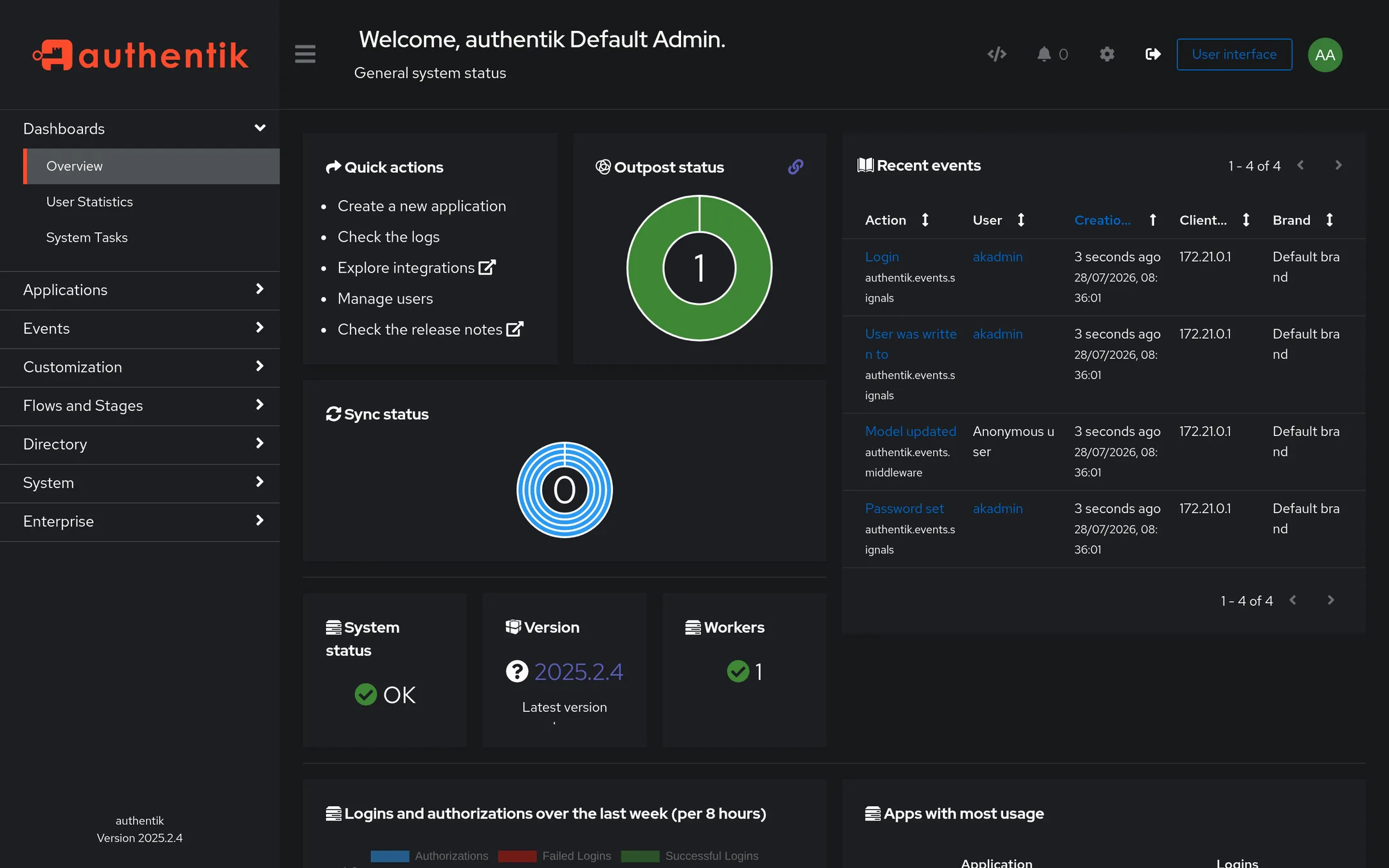Expand the Directory section

[140, 444]
